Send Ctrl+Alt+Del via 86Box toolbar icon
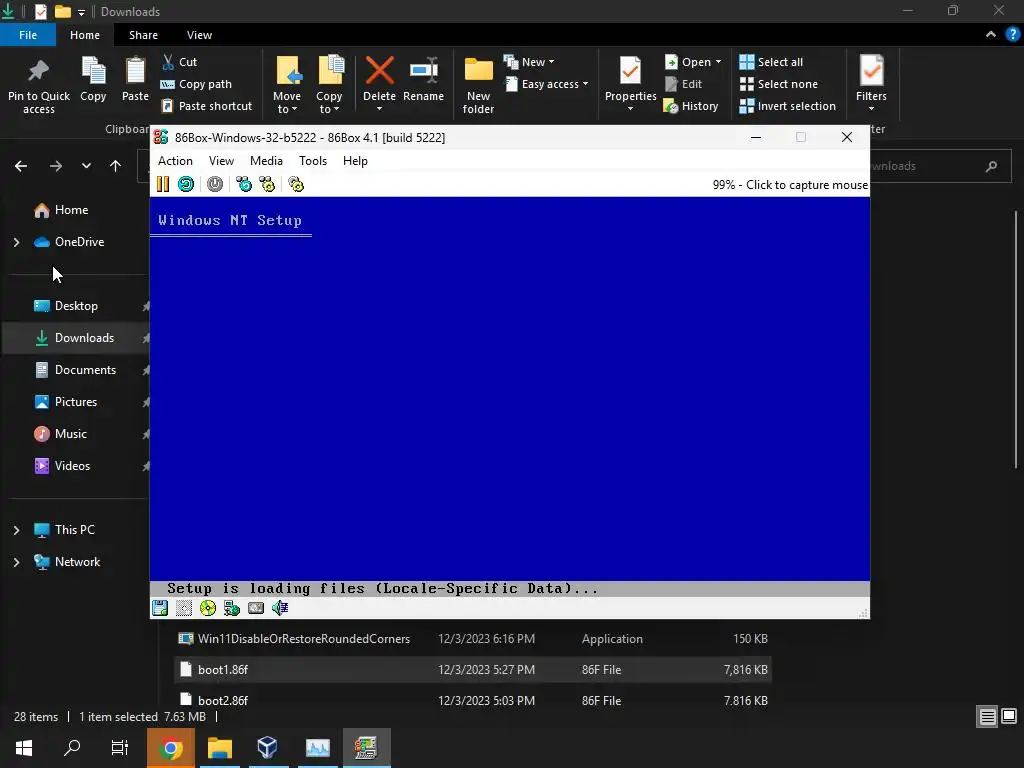 tap(244, 184)
